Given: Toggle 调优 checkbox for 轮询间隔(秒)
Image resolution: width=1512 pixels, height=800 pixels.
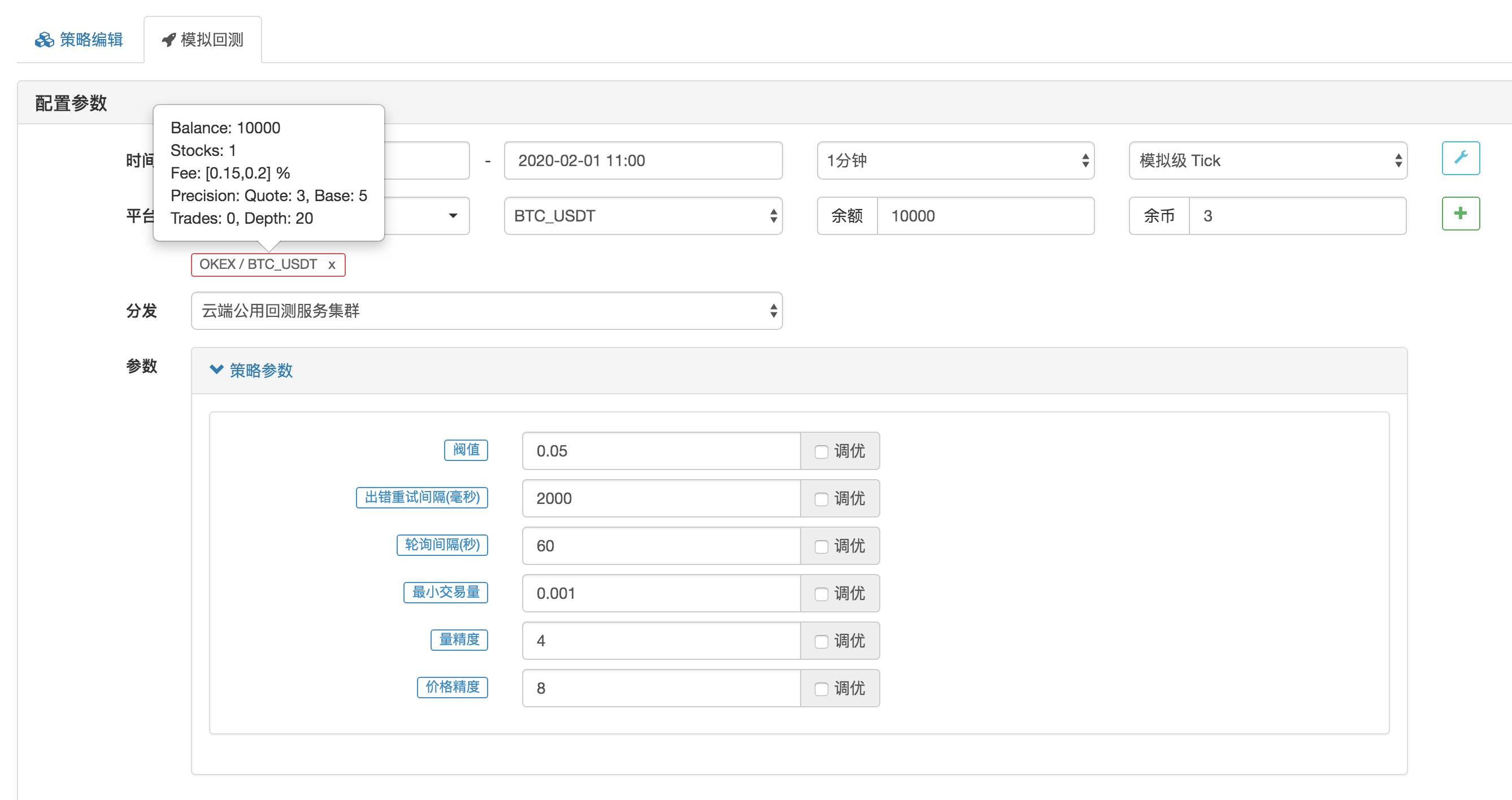Looking at the screenshot, I should click(x=820, y=546).
